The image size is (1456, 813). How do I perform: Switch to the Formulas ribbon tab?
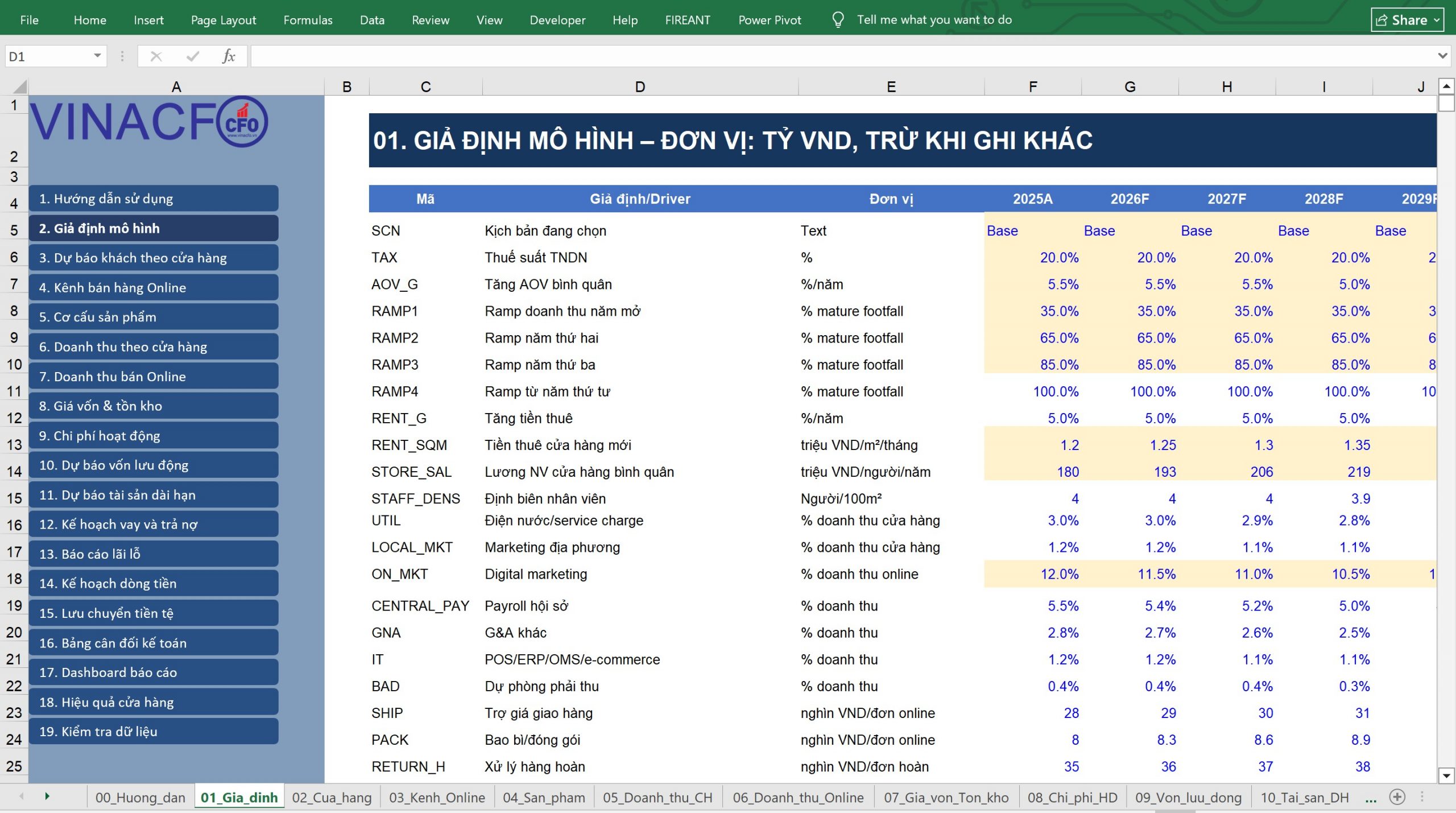click(x=308, y=20)
